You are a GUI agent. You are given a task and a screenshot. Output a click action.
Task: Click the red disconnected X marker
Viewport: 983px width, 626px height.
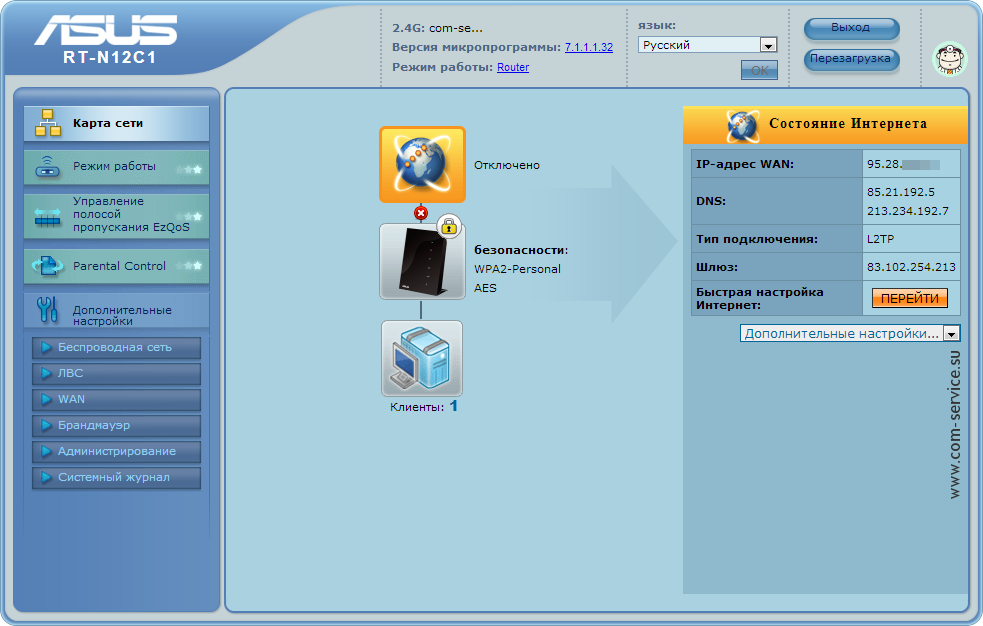[421, 213]
